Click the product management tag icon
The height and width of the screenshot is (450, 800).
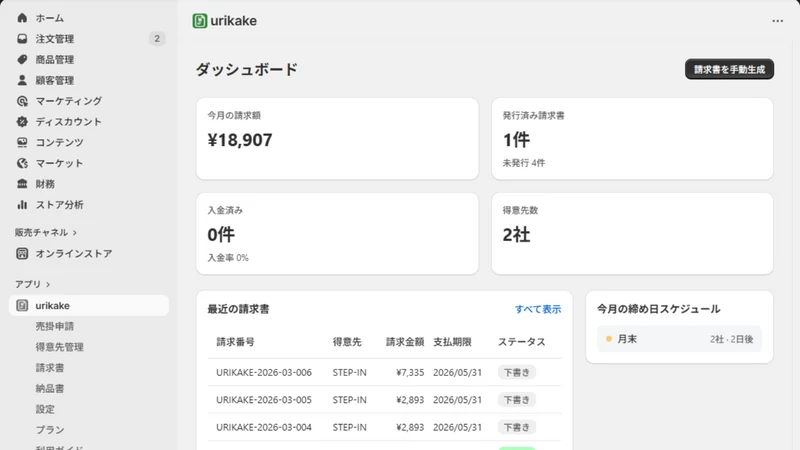[x=22, y=60]
